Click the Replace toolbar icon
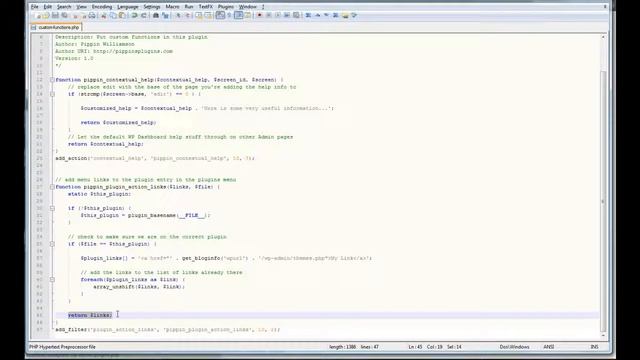Image resolution: width=640 pixels, height=360 pixels. tap(165, 16)
